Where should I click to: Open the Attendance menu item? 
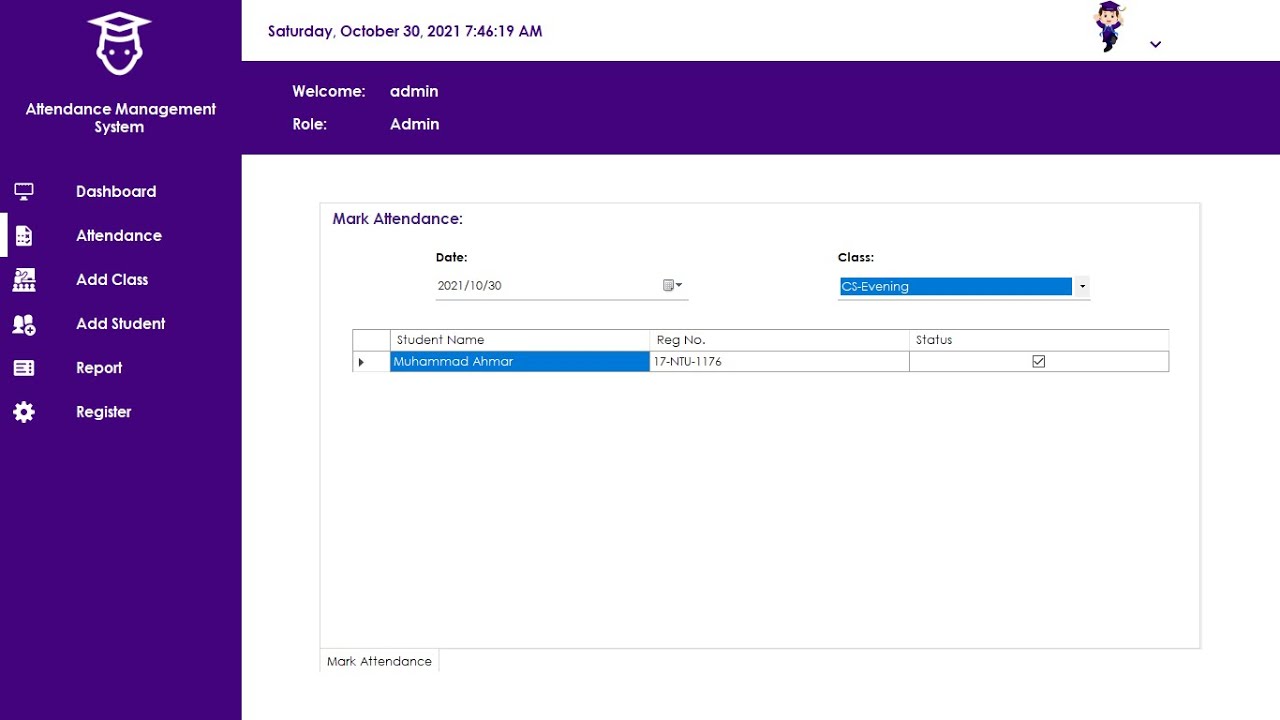pyautogui.click(x=119, y=236)
